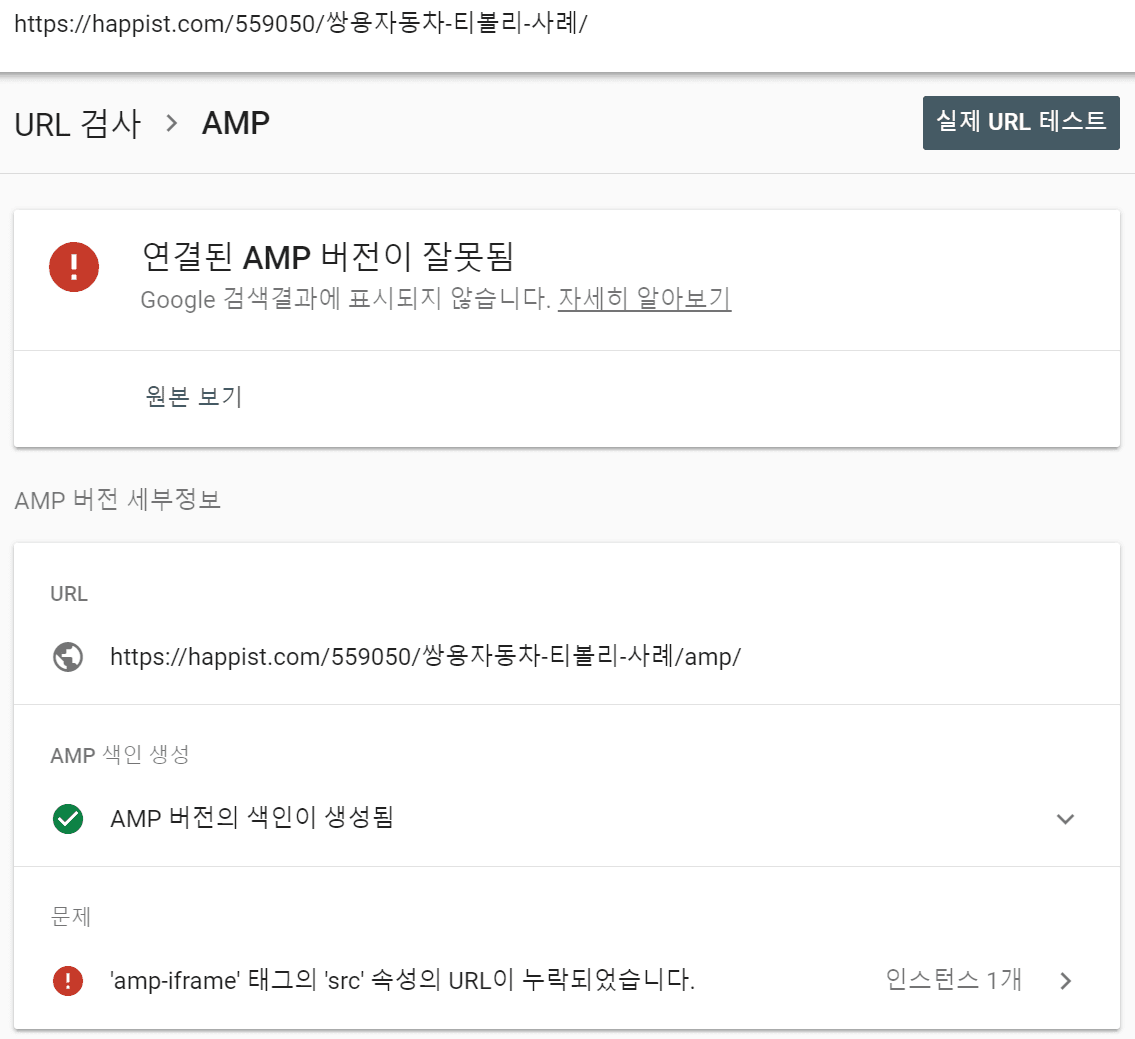Select the AMP URL ending in /amp/
This screenshot has height=1039, width=1135.
tap(425, 657)
